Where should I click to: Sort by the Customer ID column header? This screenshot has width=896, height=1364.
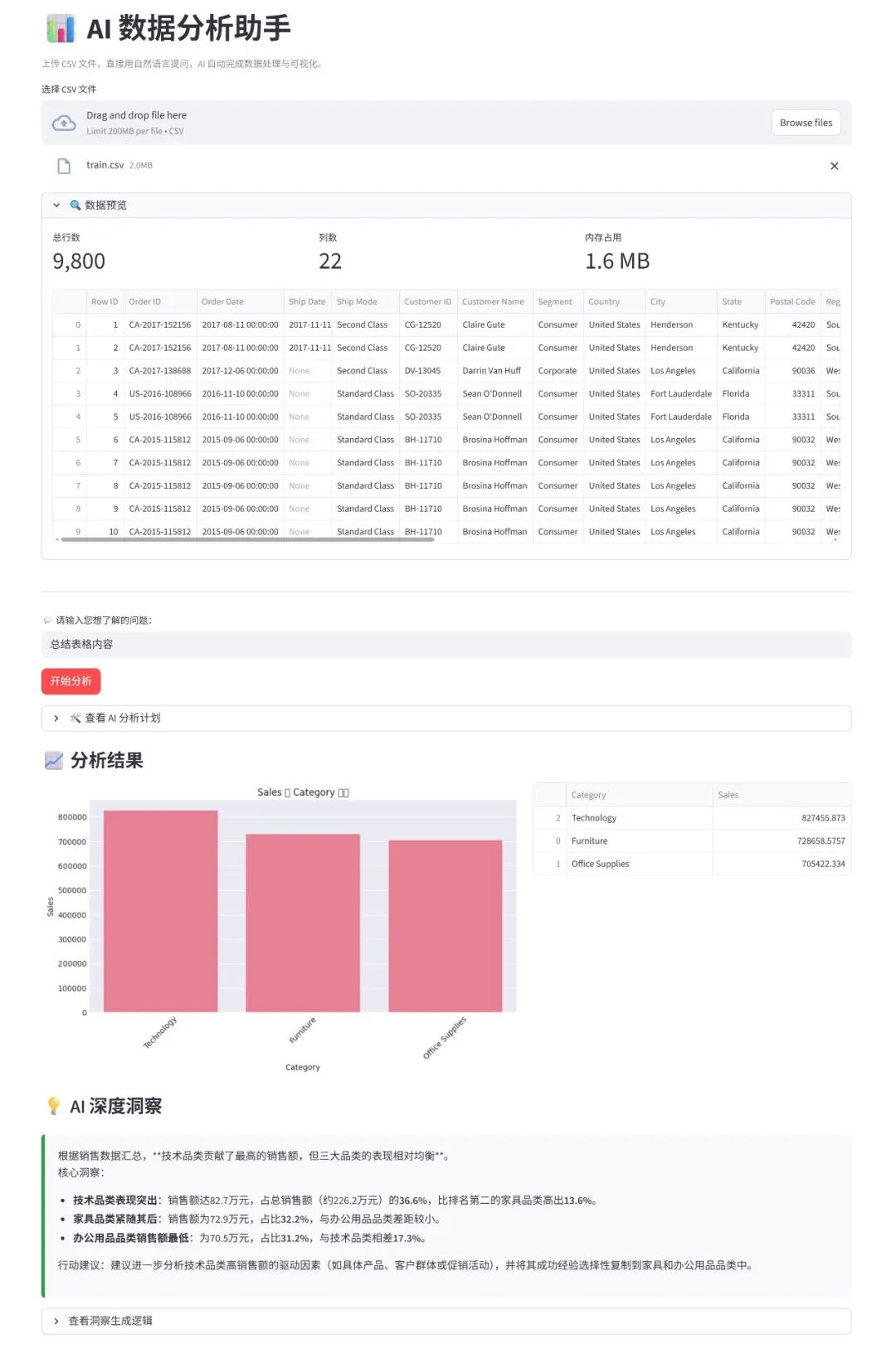point(427,302)
